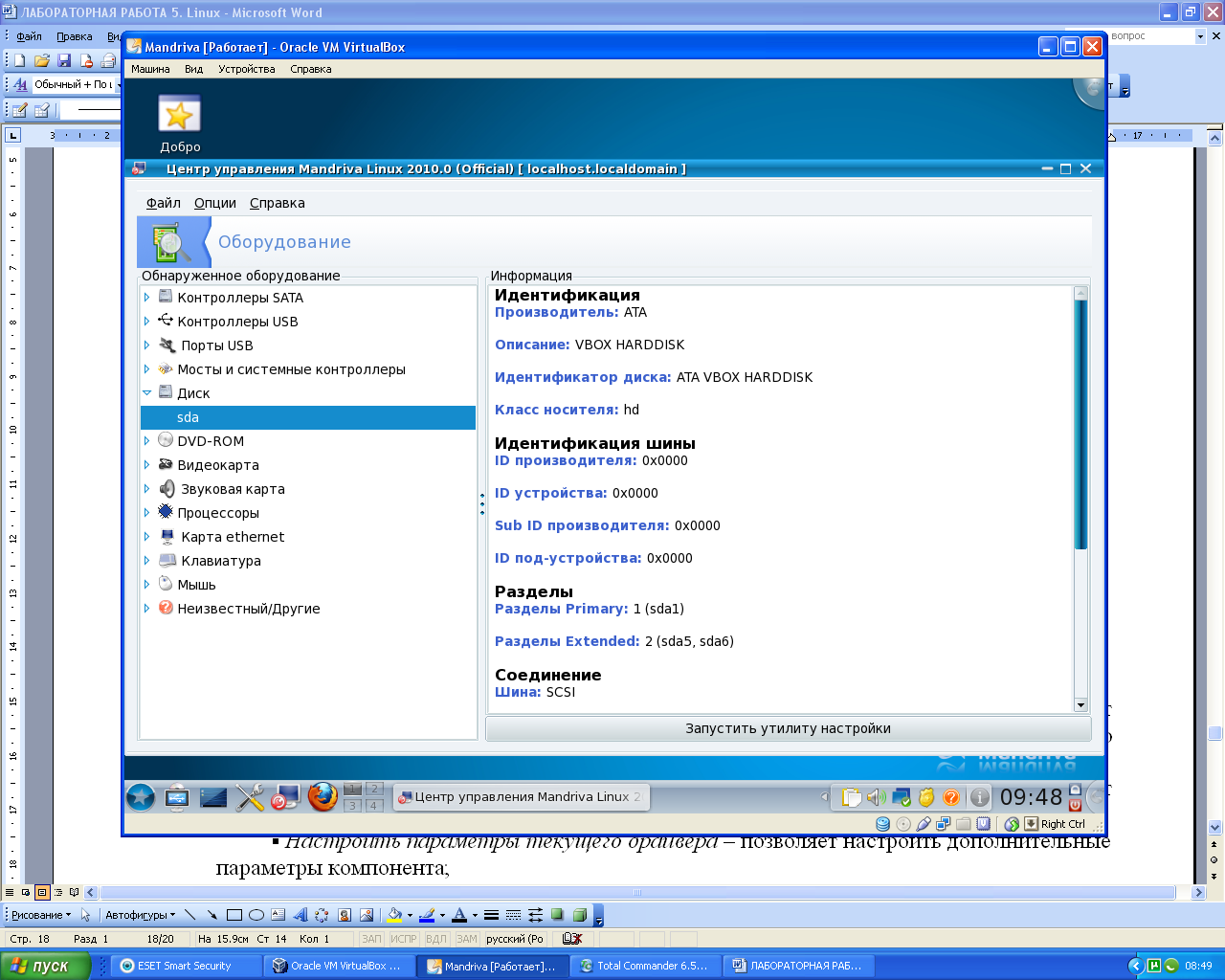Click the Styles and Formatting AA icon in Word

coord(20,84)
